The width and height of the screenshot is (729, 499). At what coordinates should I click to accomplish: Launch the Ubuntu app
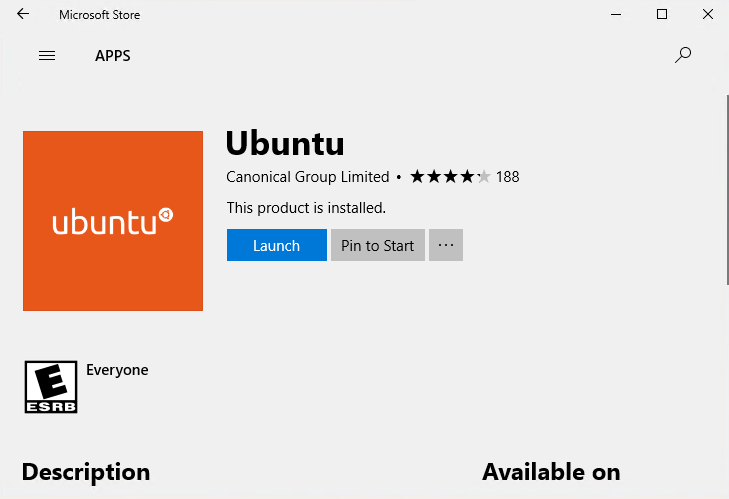click(x=277, y=245)
